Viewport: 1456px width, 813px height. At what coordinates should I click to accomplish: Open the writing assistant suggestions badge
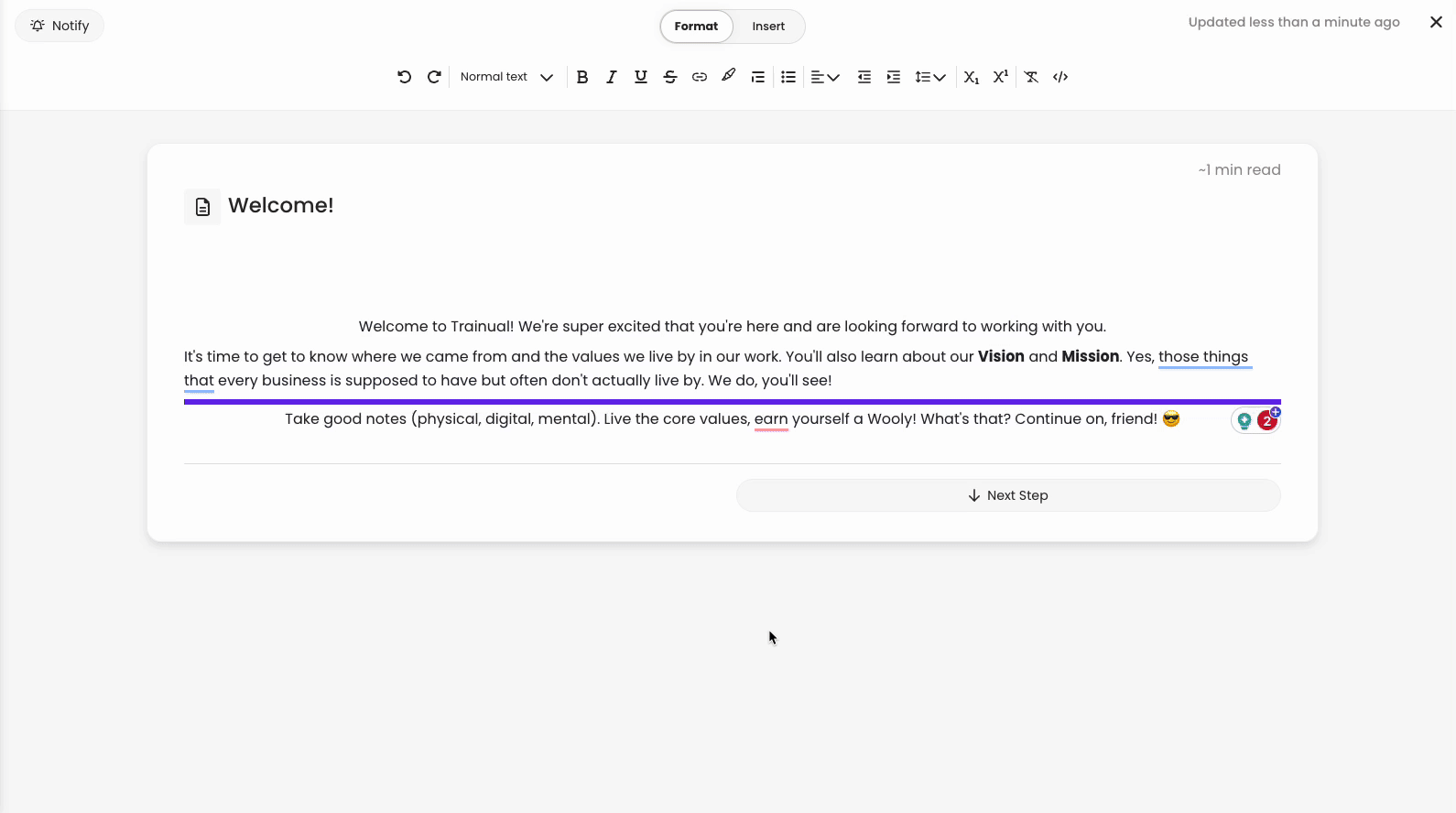coord(1255,420)
